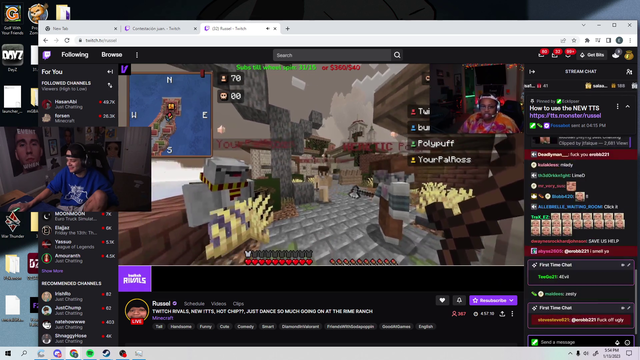Open the emote picker in chat input

[627, 342]
